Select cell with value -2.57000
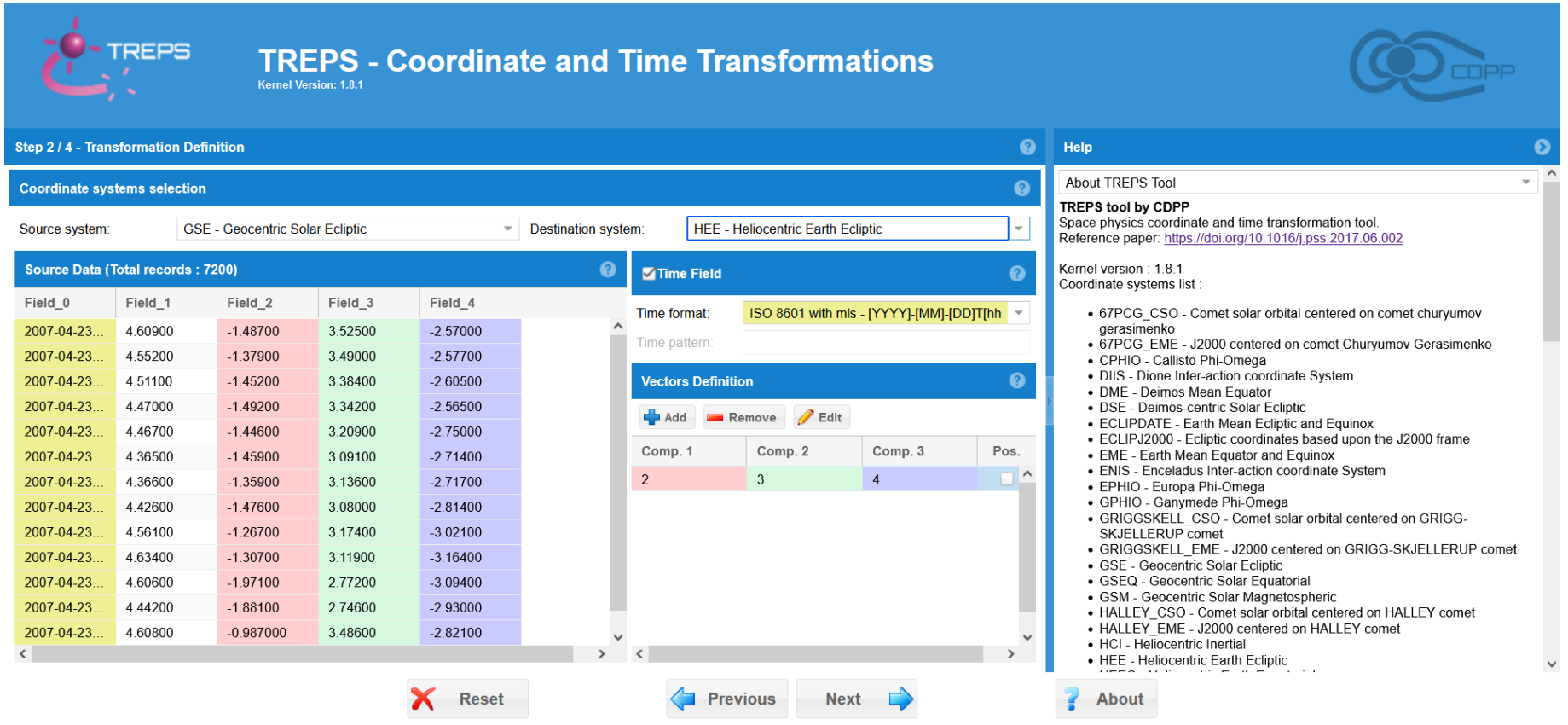This screenshot has width=1568, height=725. click(470, 331)
